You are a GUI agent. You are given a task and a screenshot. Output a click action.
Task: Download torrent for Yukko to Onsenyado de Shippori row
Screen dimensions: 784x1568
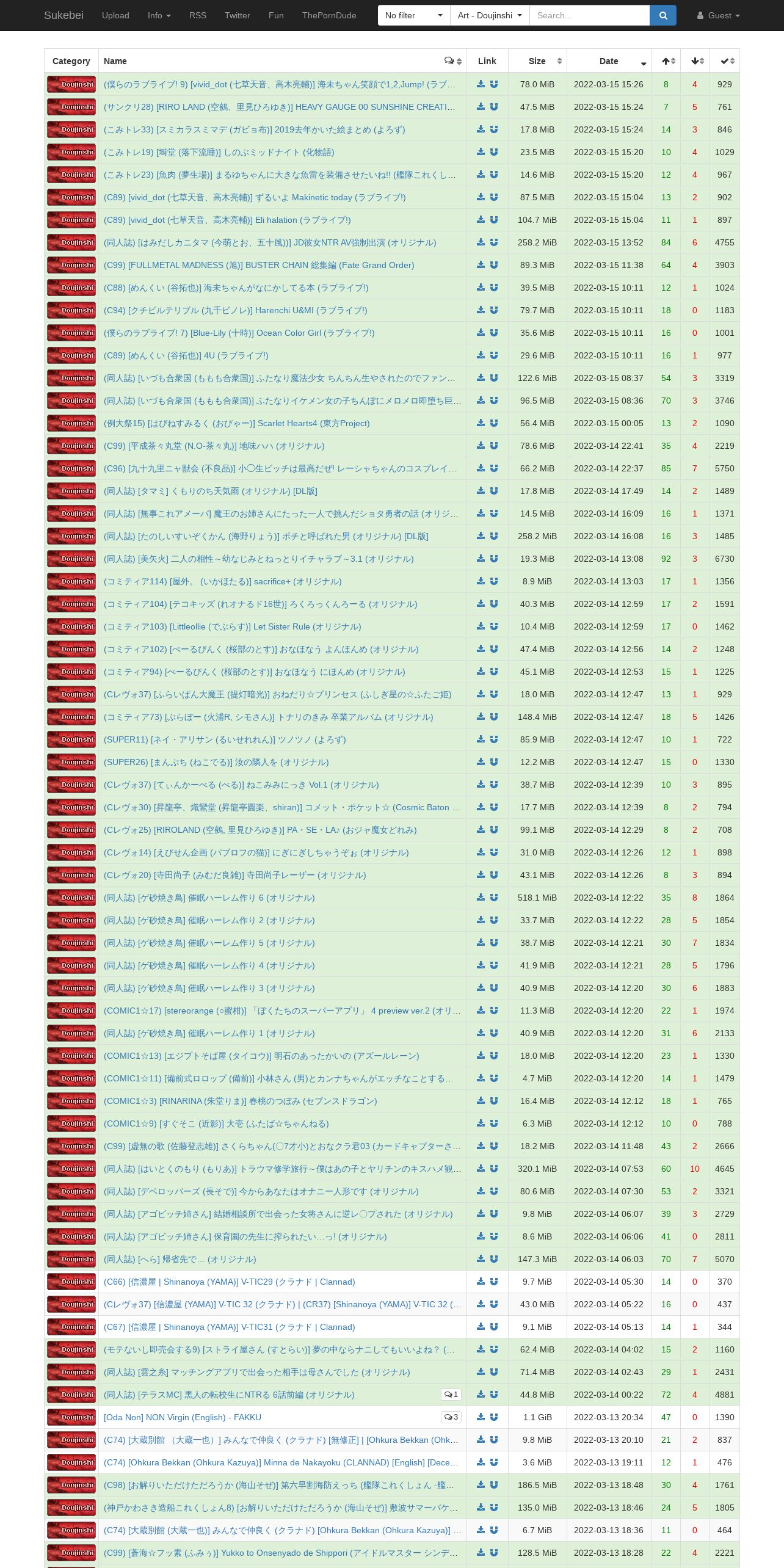481,1553
